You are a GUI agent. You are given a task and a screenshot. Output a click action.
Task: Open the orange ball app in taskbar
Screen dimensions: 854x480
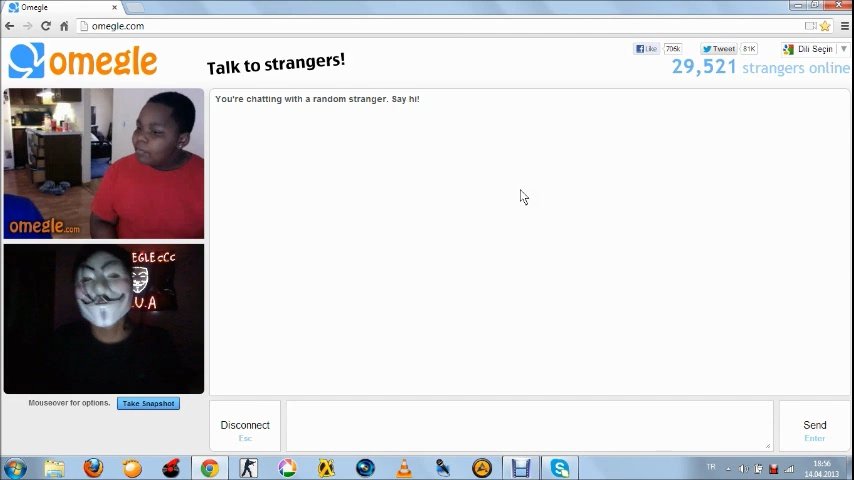[132, 468]
